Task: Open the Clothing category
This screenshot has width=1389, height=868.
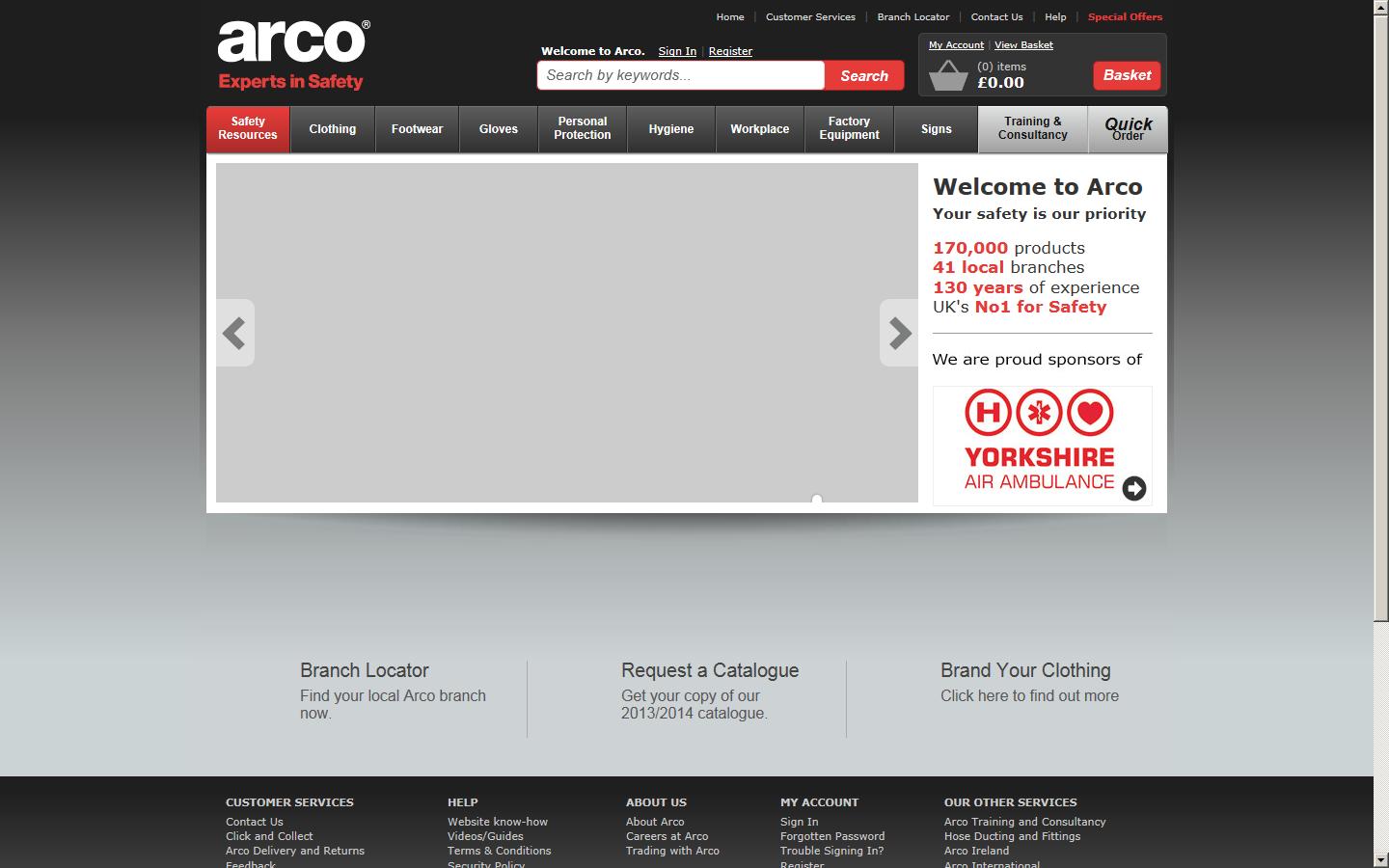Action: [333, 128]
